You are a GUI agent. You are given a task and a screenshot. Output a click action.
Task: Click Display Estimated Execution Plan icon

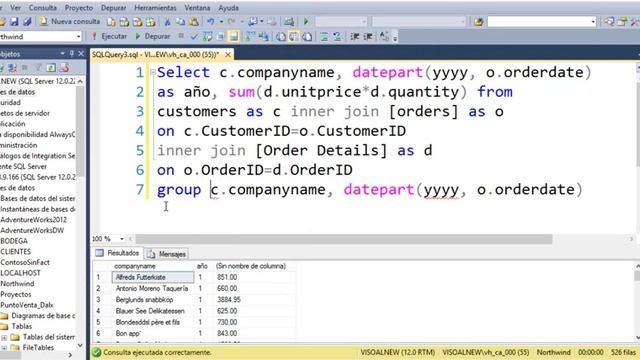[207, 37]
